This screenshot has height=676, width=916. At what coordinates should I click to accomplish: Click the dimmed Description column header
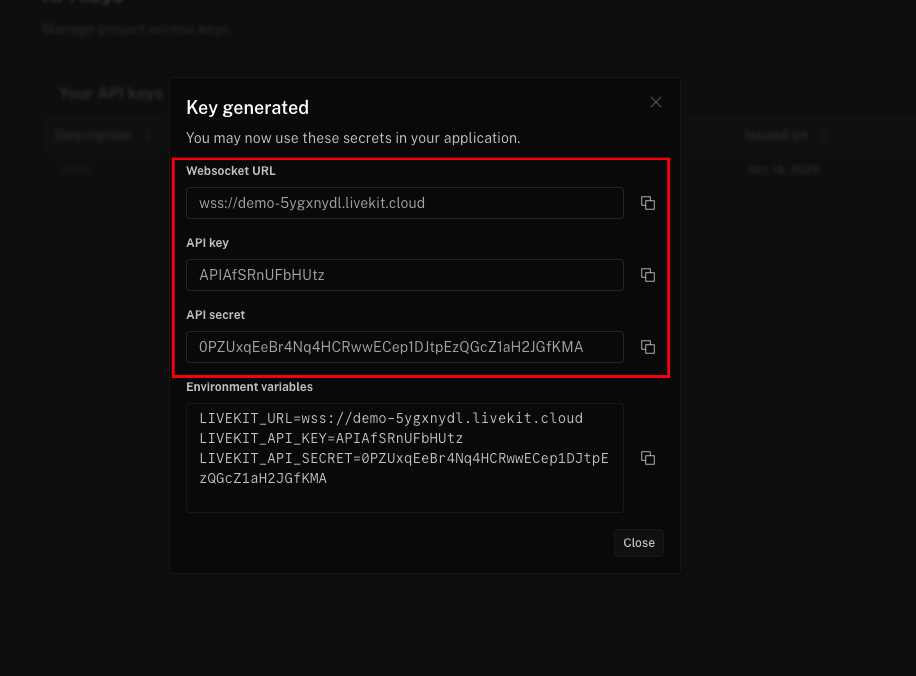[x=93, y=134]
